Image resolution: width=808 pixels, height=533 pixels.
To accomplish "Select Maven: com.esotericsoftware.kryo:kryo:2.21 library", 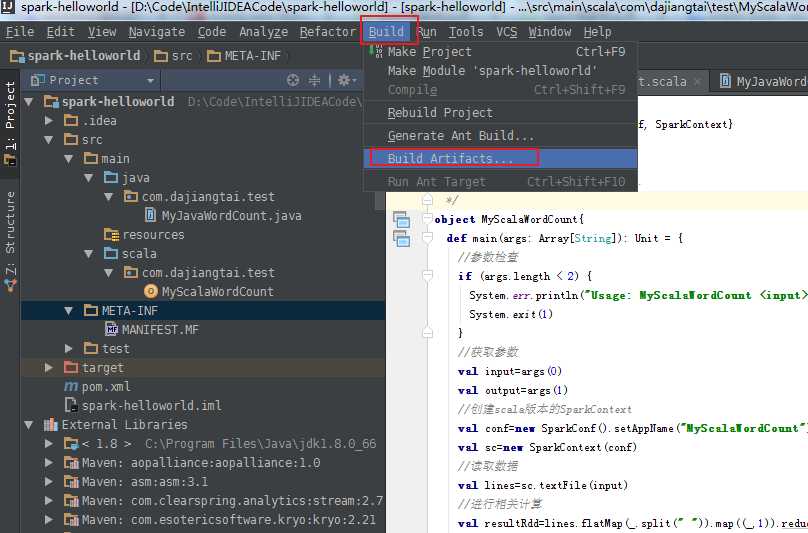I will click(x=229, y=520).
